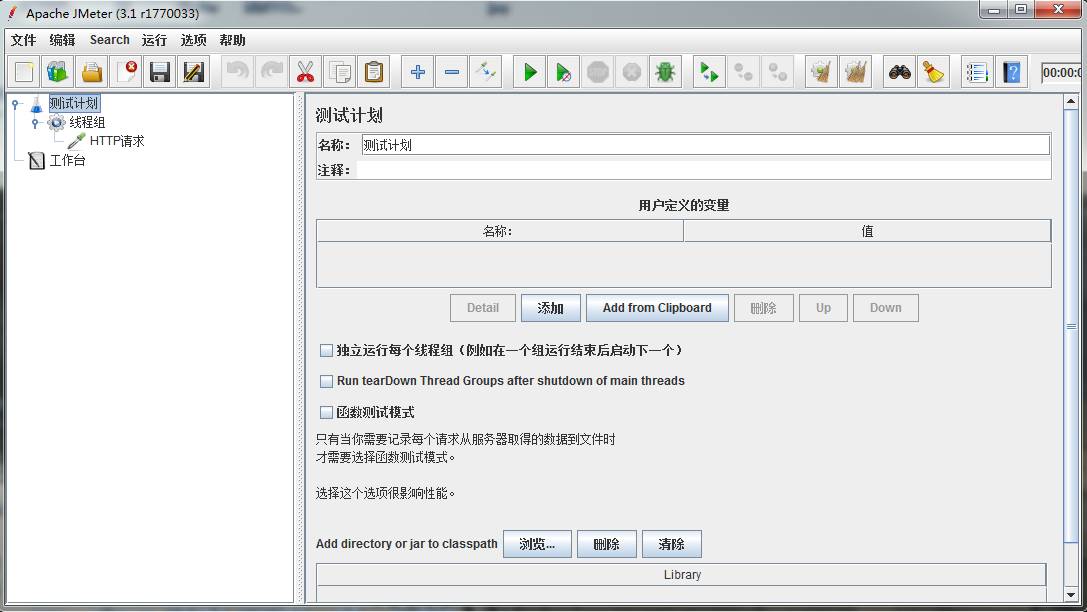Click the Stop test icon
The image size is (1087, 612).
(x=598, y=72)
